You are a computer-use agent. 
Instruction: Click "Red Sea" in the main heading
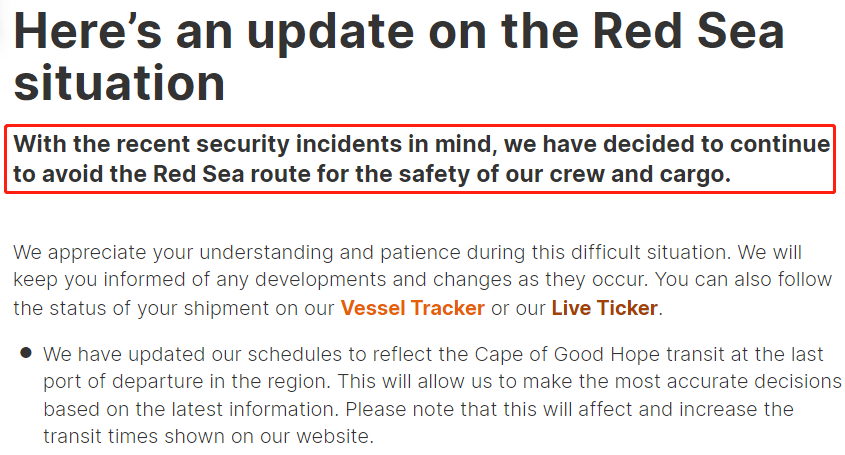(688, 31)
